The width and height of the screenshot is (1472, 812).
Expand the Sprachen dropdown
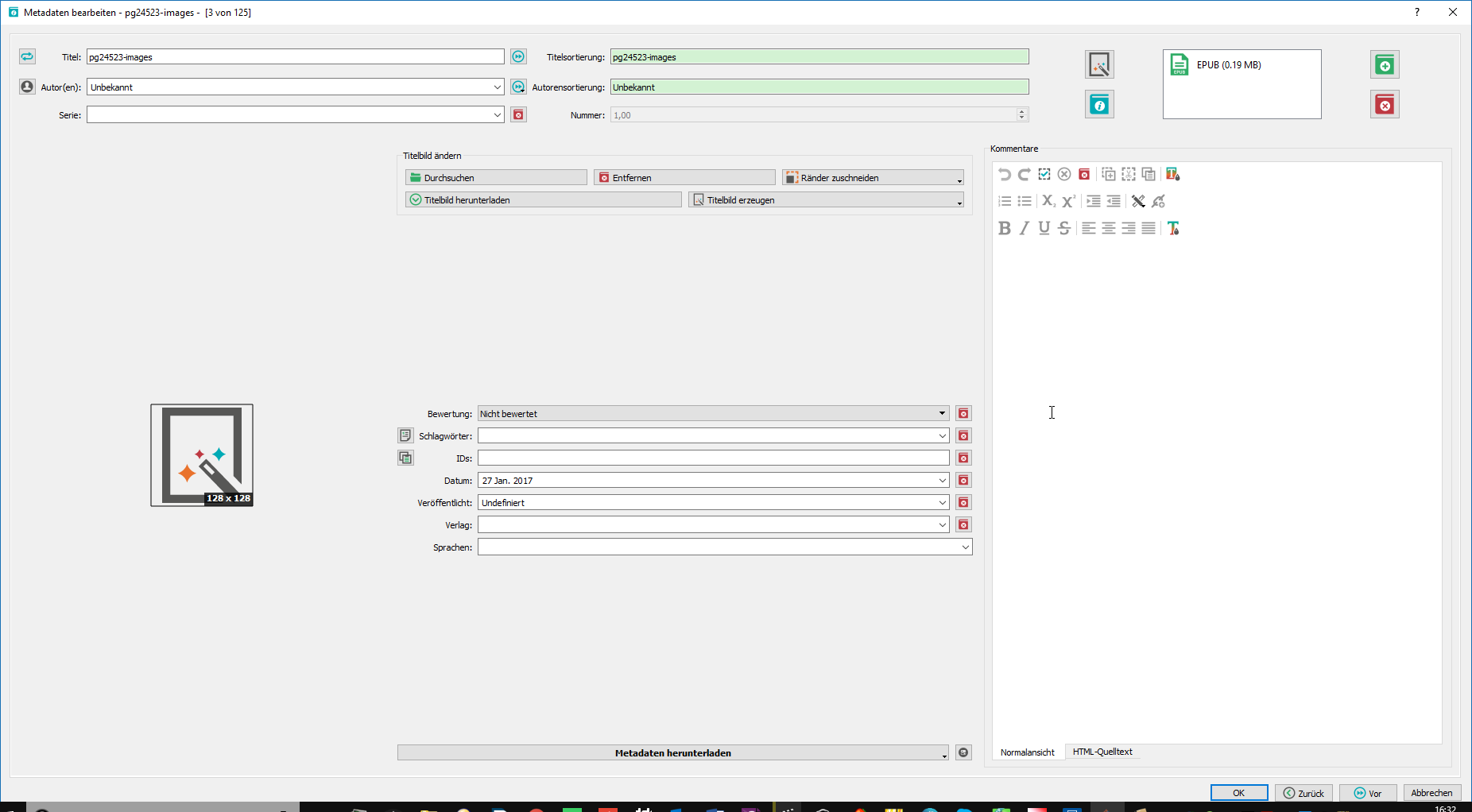coord(965,547)
